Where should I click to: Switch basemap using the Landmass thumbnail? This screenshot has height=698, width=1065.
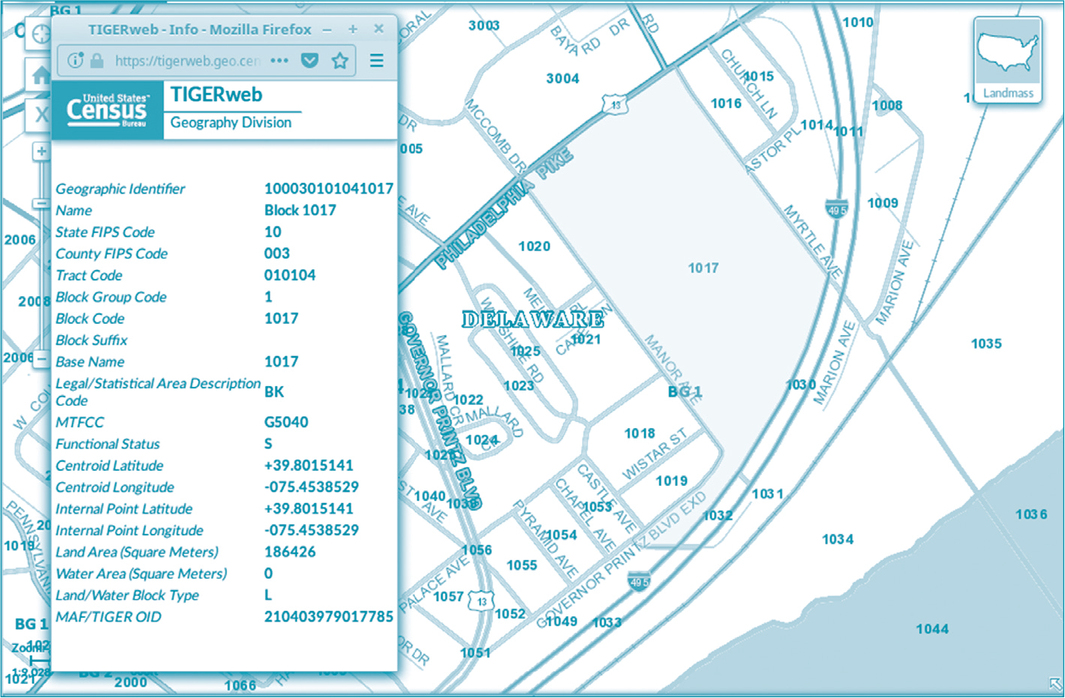point(1008,60)
